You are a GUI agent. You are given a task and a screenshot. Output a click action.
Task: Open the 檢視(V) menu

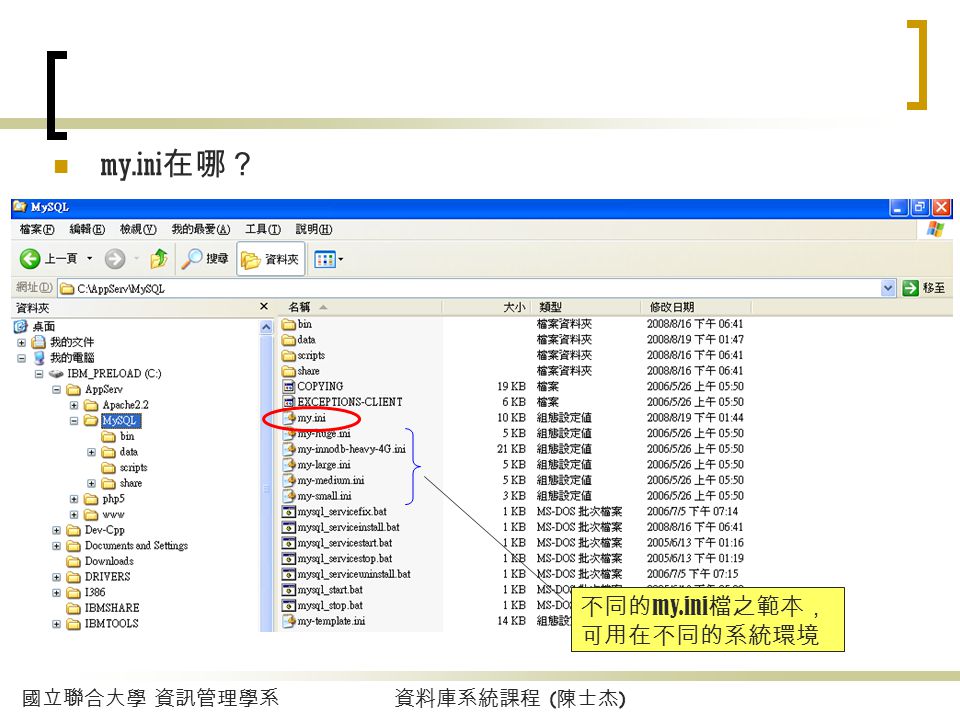(138, 230)
